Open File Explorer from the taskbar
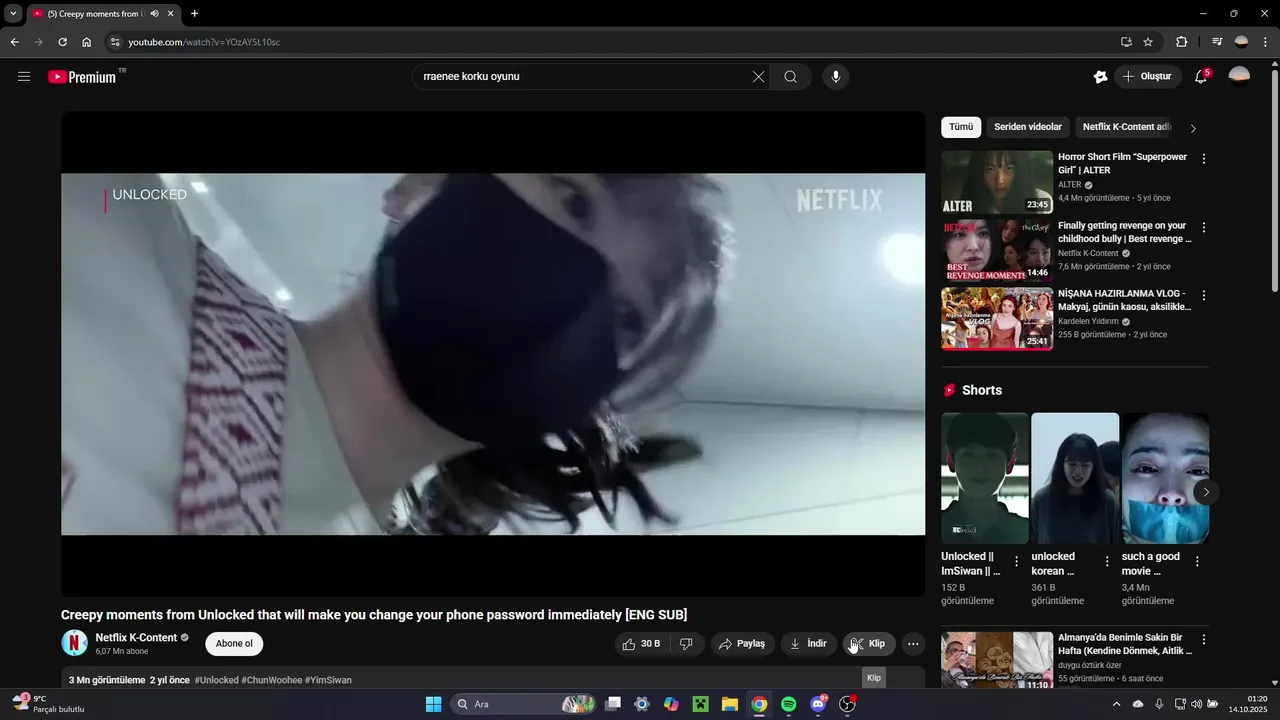This screenshot has height=720, width=1280. pyautogui.click(x=729, y=704)
